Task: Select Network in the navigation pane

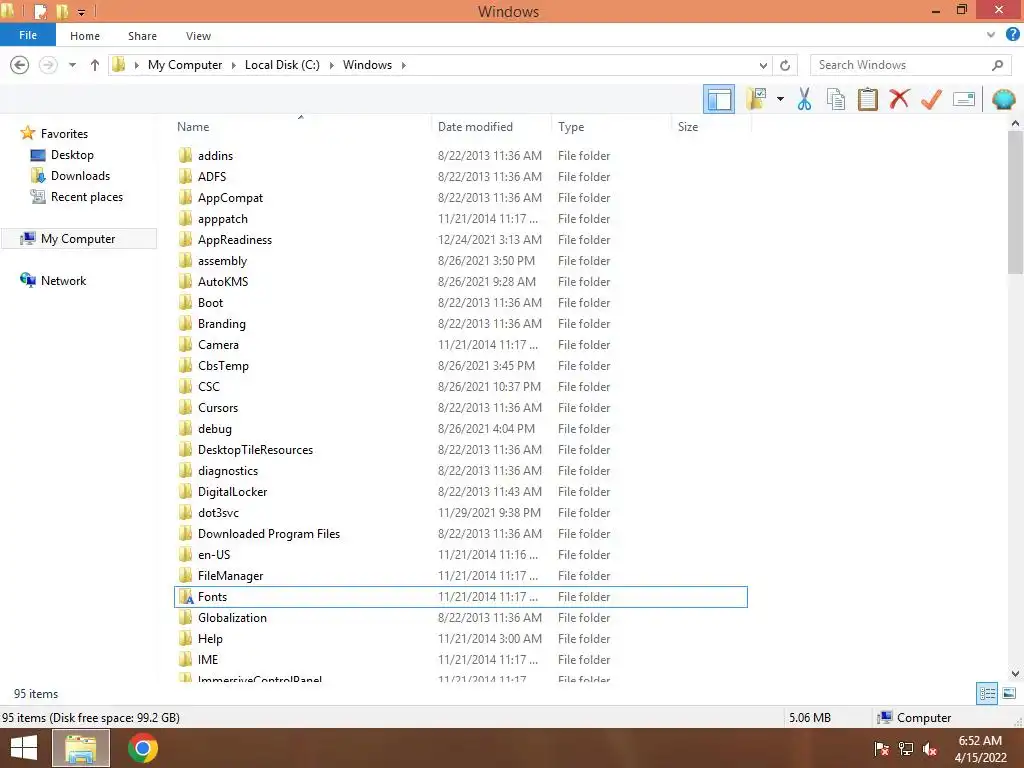Action: [63, 281]
